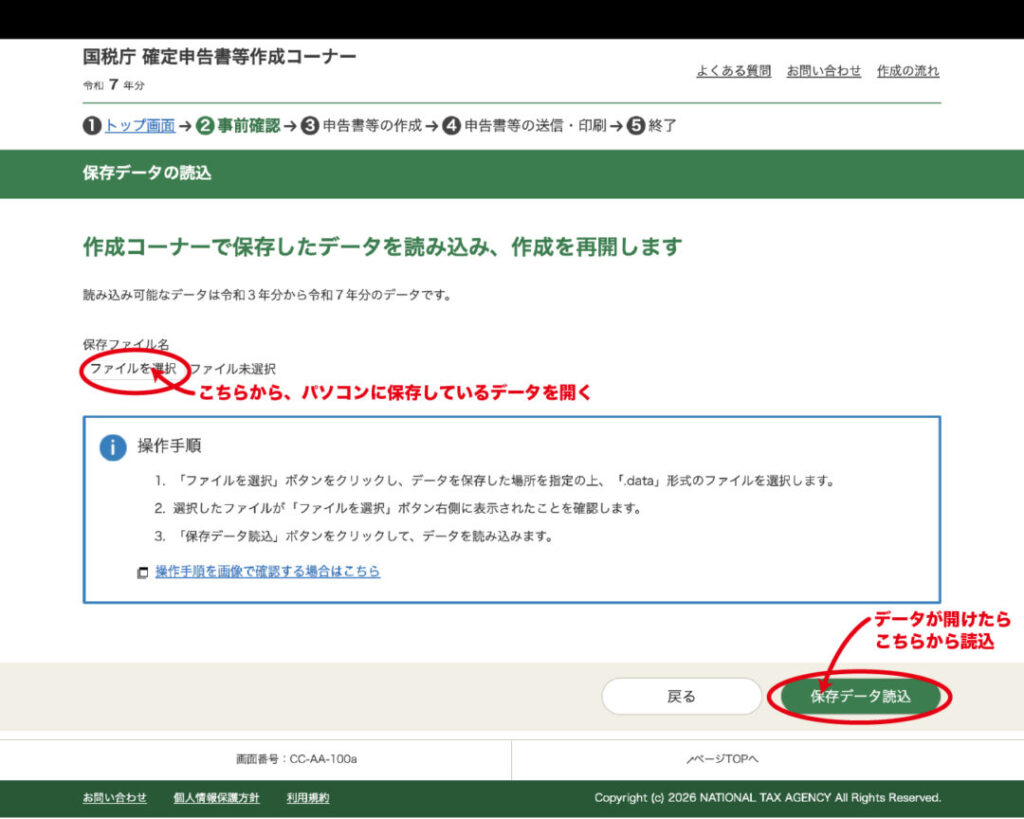Open the よくある質問 page
The height and width of the screenshot is (819, 1024).
pos(733,71)
